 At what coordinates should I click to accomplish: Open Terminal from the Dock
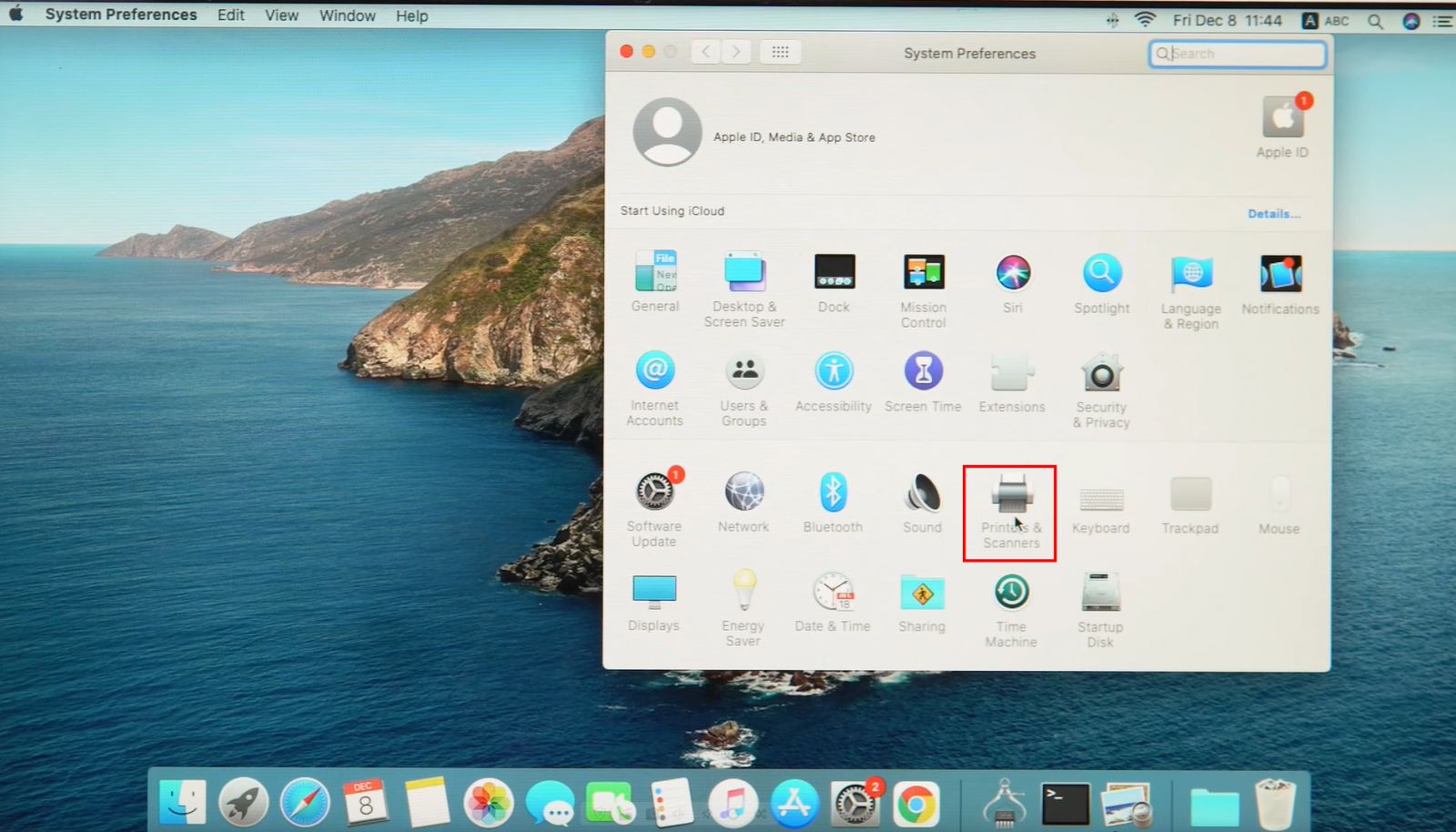[x=1066, y=804]
